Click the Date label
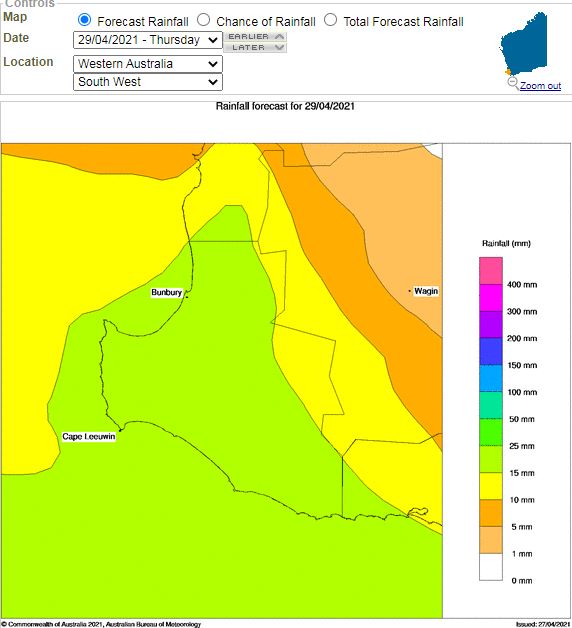572x628 pixels. [x=16, y=38]
